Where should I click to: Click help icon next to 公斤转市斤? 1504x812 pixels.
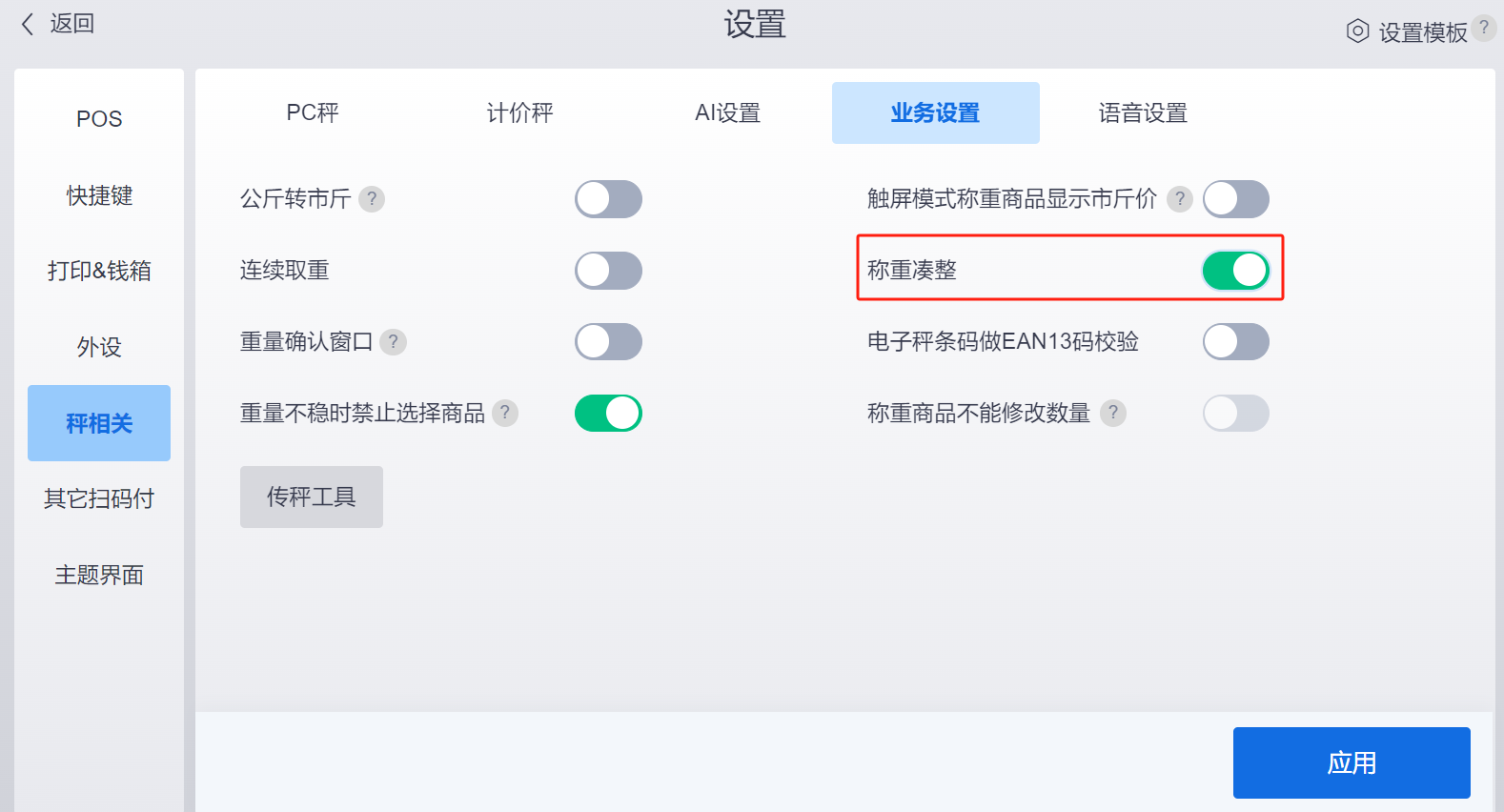372,199
